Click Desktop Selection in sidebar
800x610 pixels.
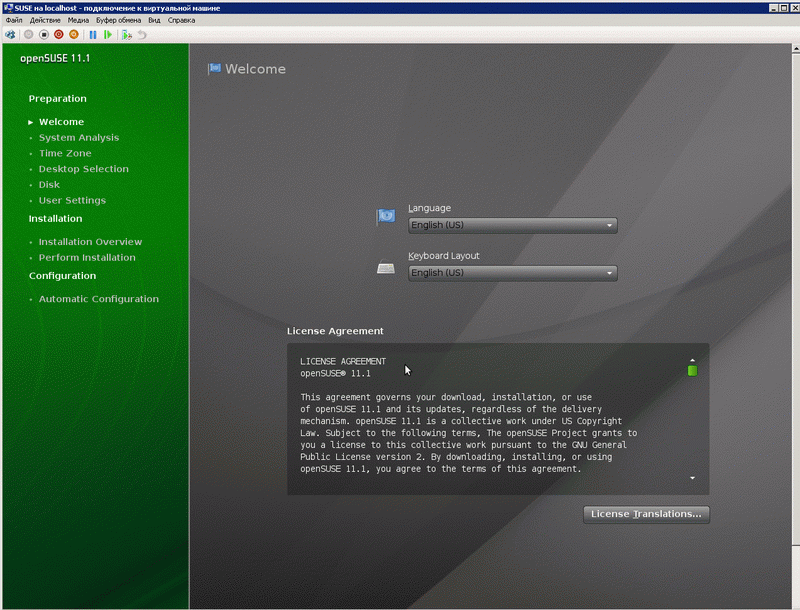pyautogui.click(x=84, y=169)
